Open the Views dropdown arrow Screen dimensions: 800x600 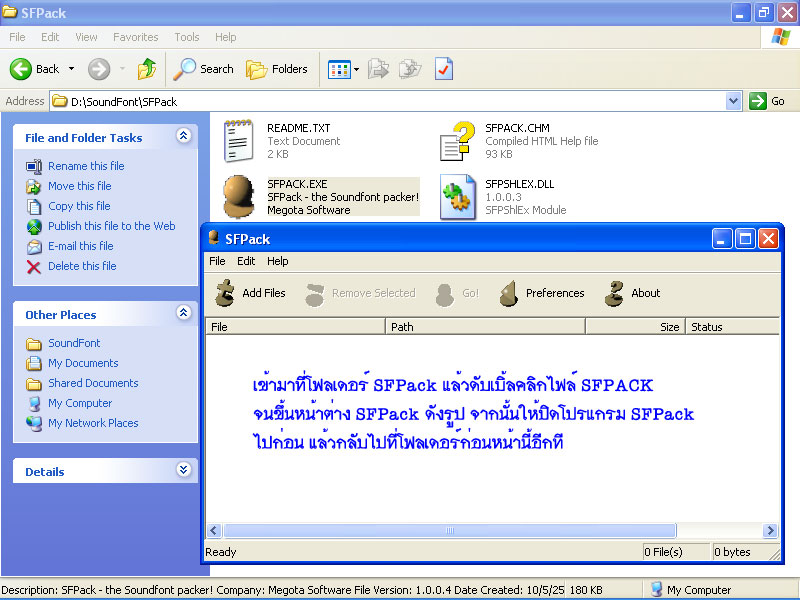point(356,69)
